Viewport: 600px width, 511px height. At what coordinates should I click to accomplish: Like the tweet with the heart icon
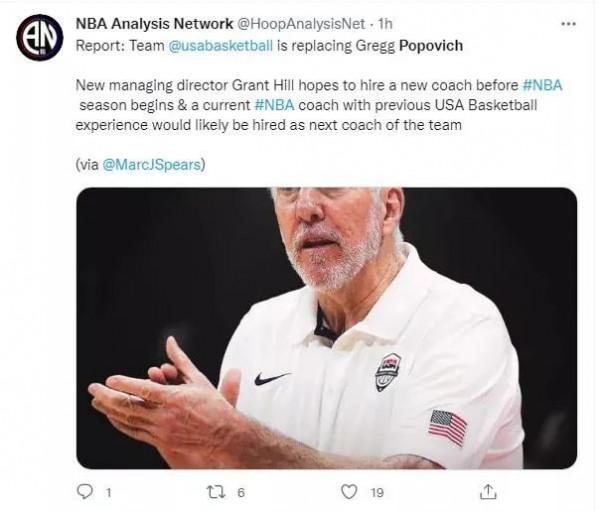point(349,491)
